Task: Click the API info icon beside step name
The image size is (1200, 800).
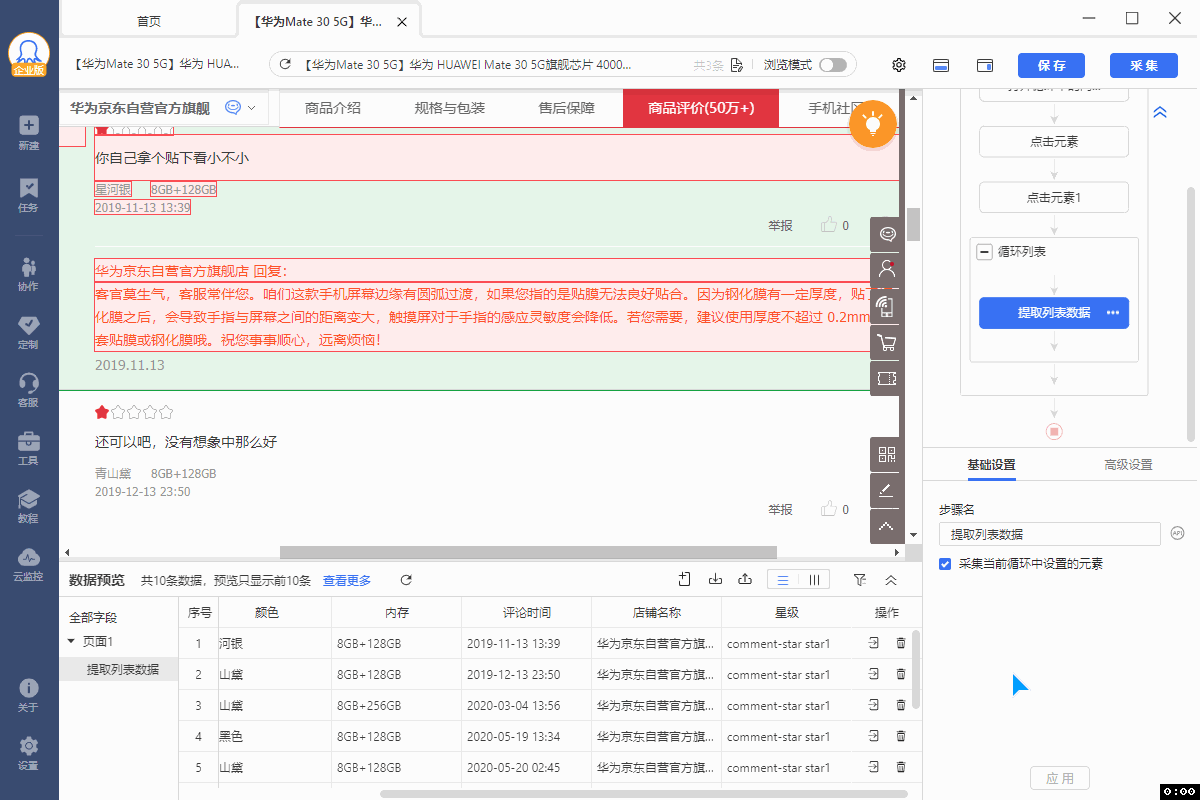Action: point(1178,534)
